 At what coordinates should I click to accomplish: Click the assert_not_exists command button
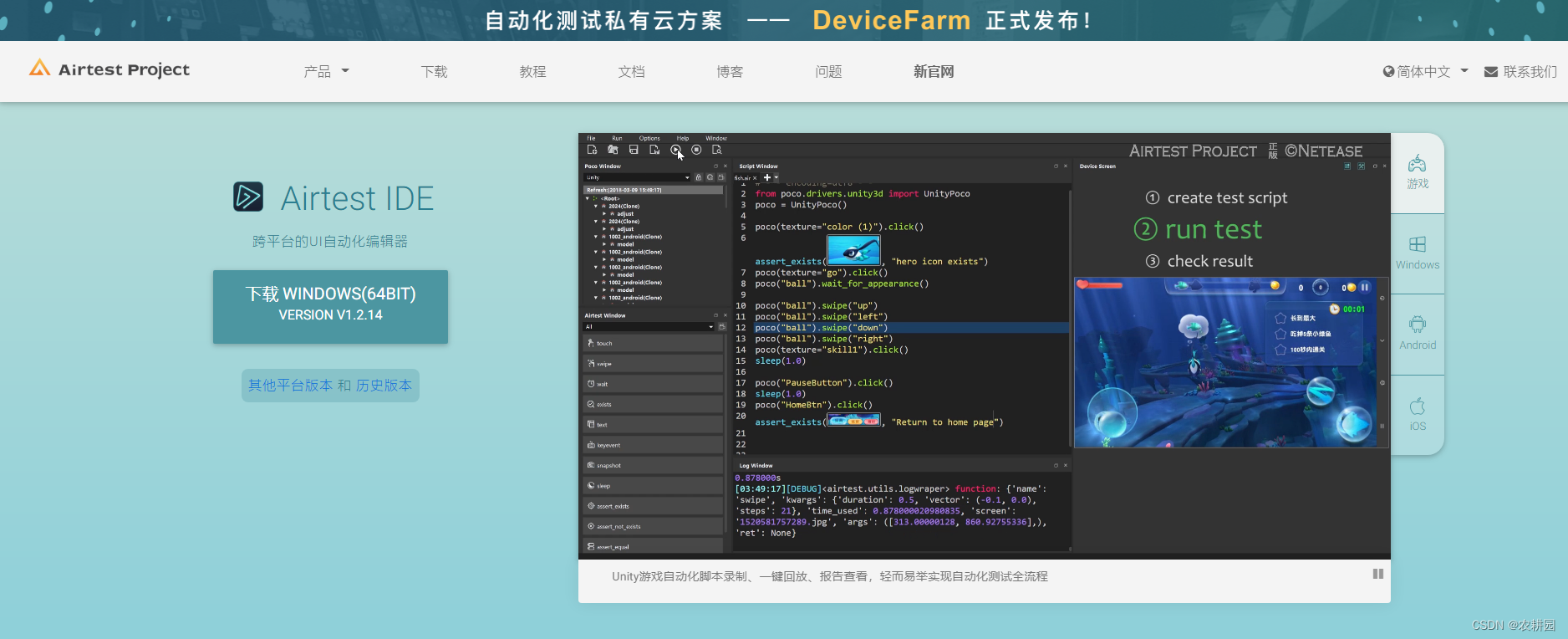(653, 526)
